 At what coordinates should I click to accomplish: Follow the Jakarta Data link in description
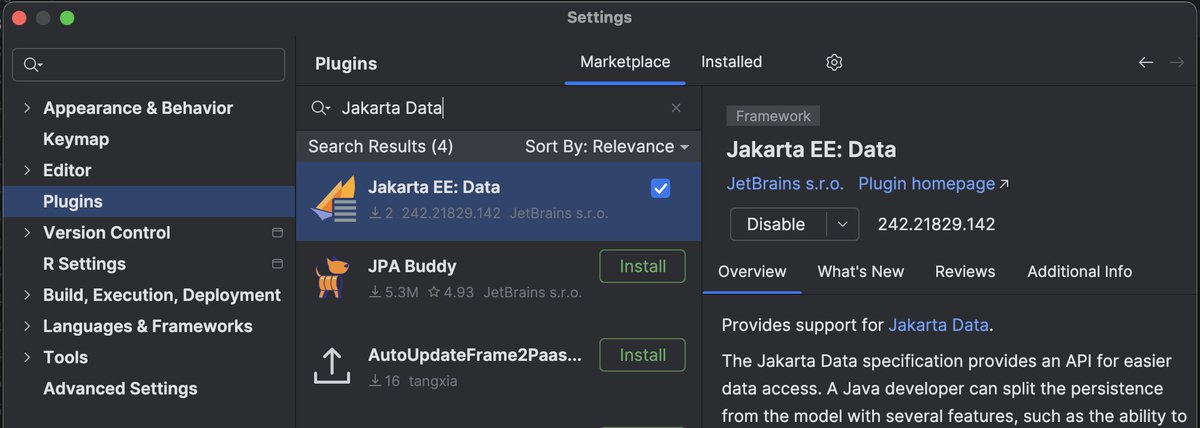click(938, 325)
